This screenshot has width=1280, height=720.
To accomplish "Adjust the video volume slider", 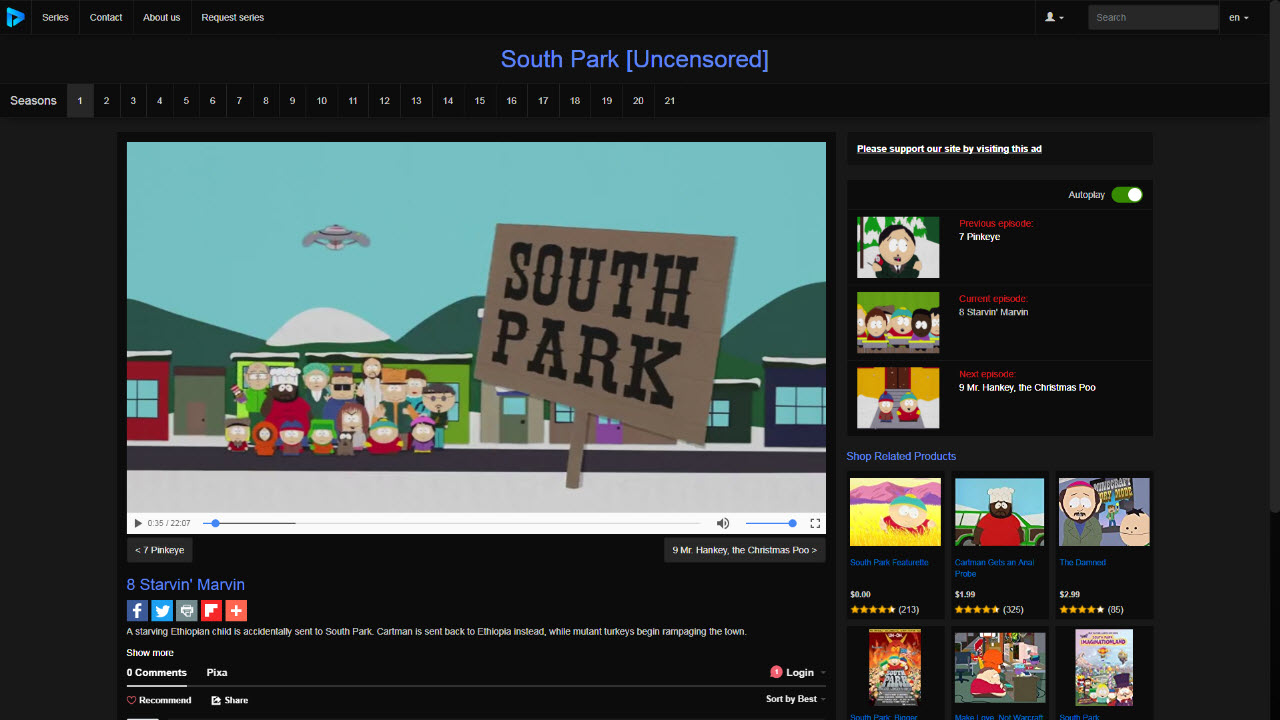I will [771, 523].
